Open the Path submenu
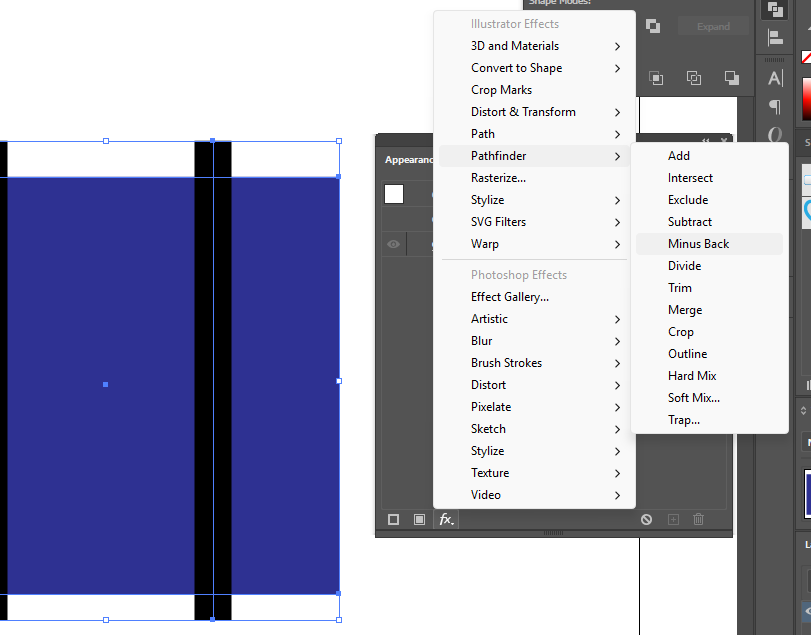The height and width of the screenshot is (635, 811). tap(534, 134)
